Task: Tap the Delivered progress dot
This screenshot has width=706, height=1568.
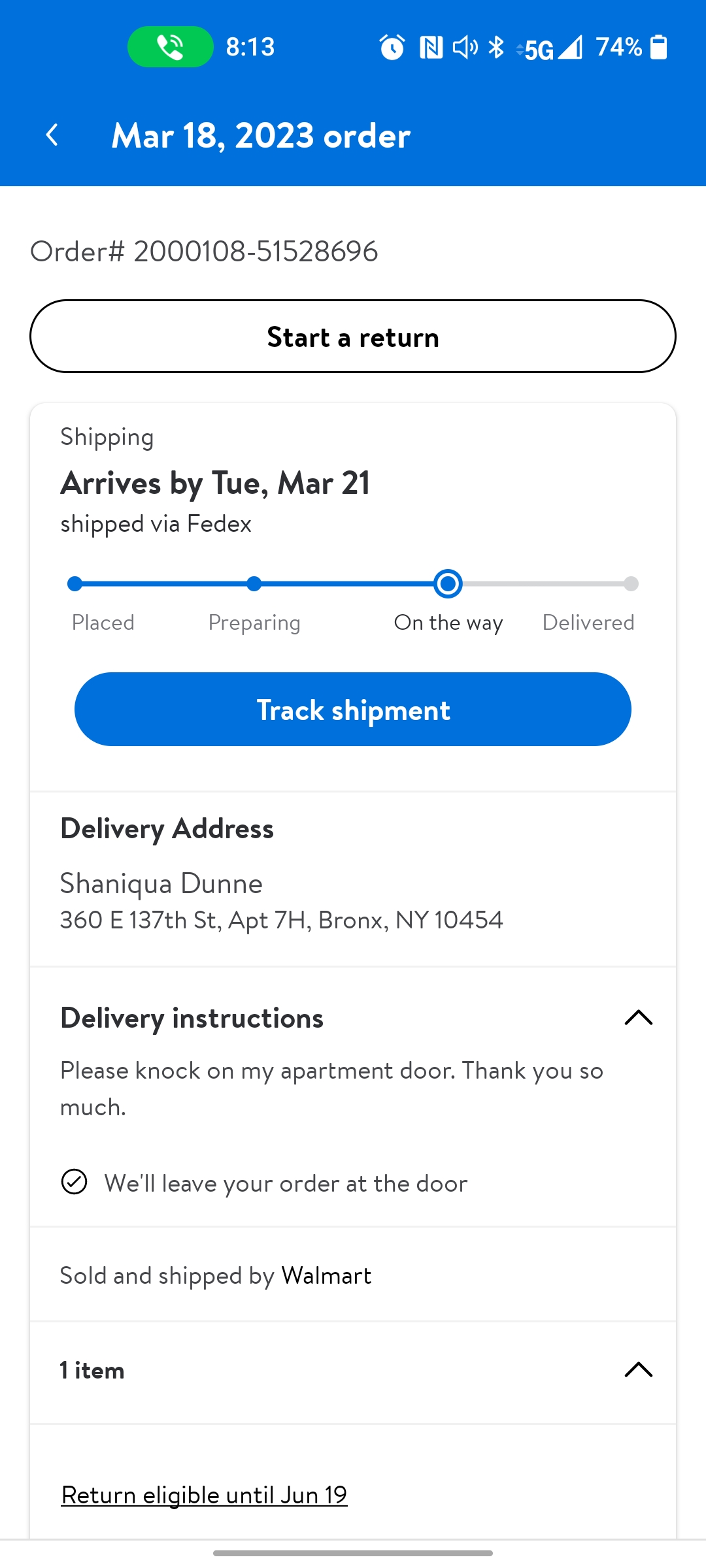Action: (631, 583)
